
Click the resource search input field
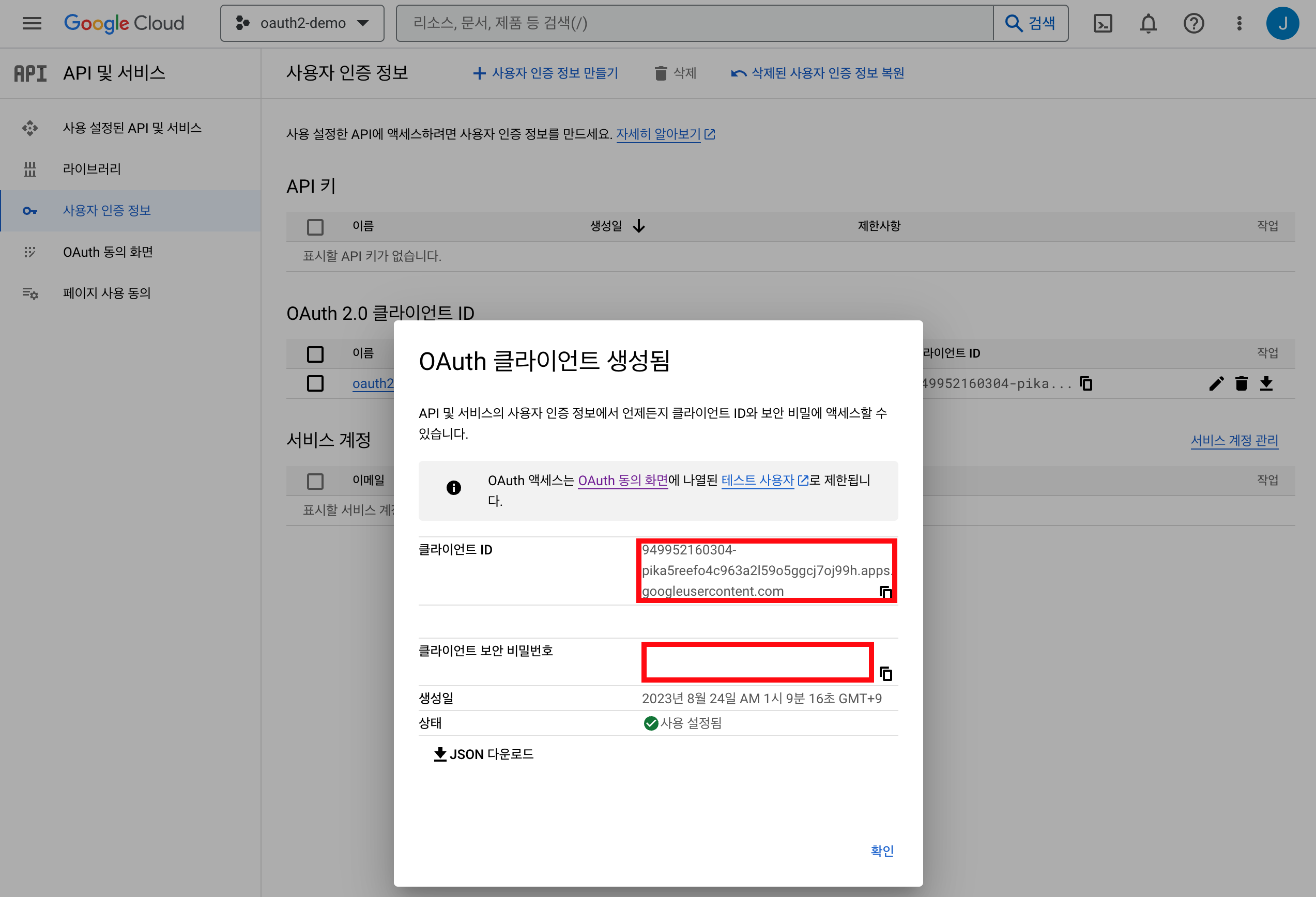pos(695,23)
